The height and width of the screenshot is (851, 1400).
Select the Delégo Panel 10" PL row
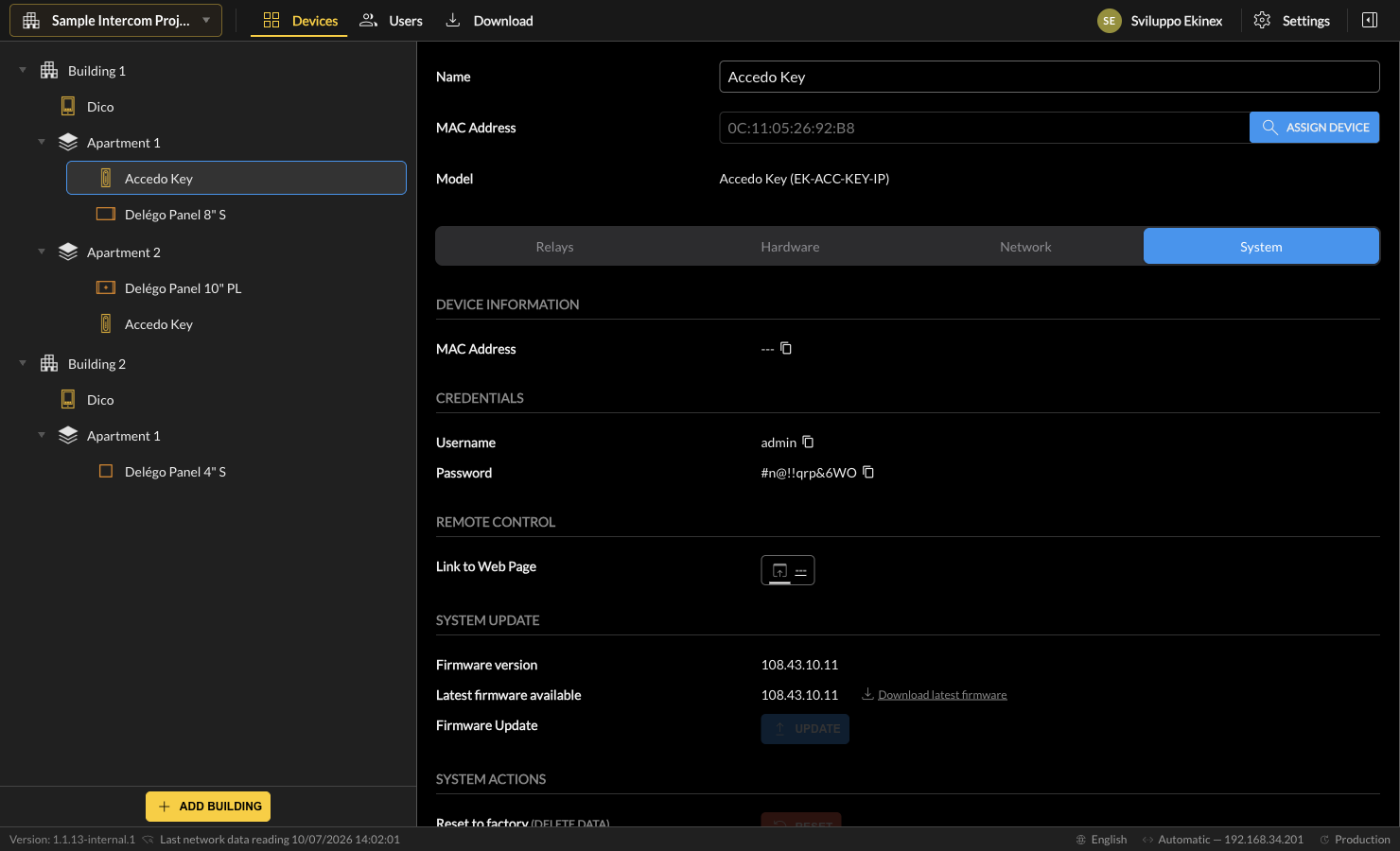click(236, 288)
